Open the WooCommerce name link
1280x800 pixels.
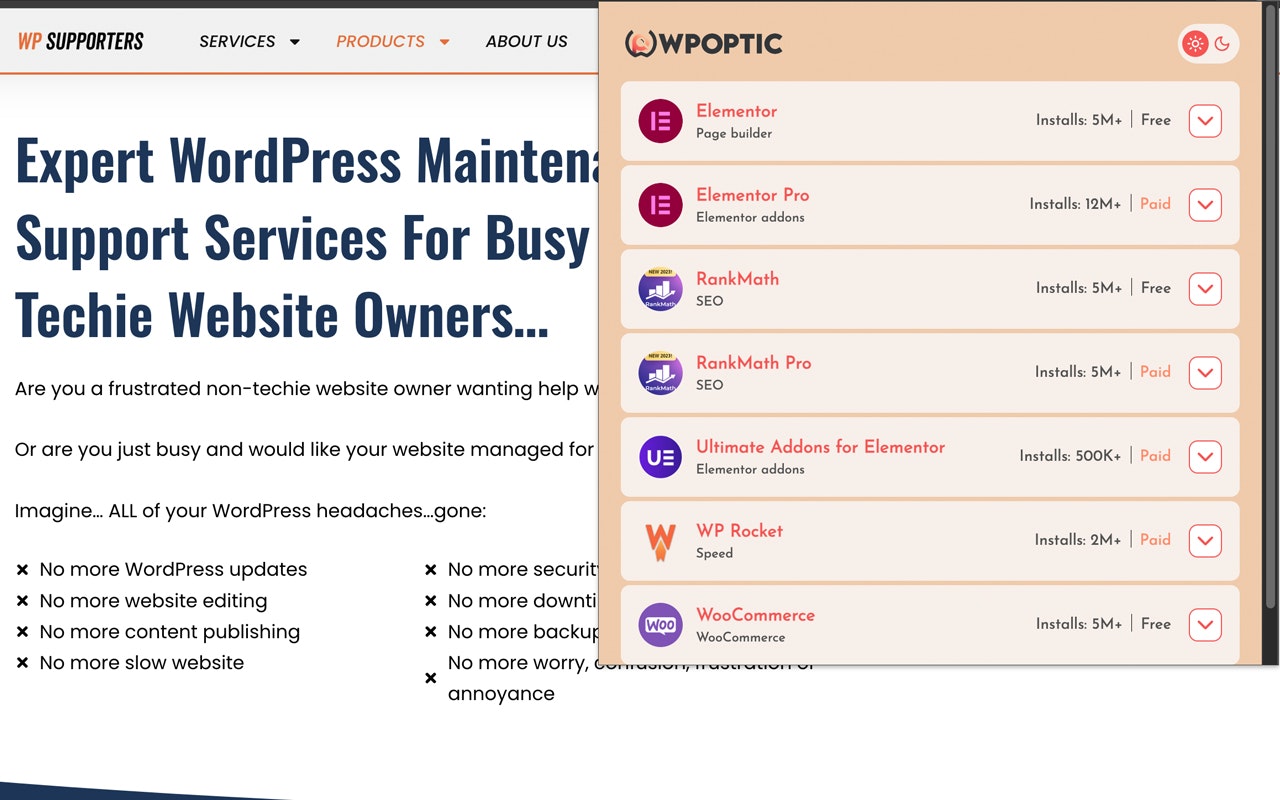tap(755, 615)
